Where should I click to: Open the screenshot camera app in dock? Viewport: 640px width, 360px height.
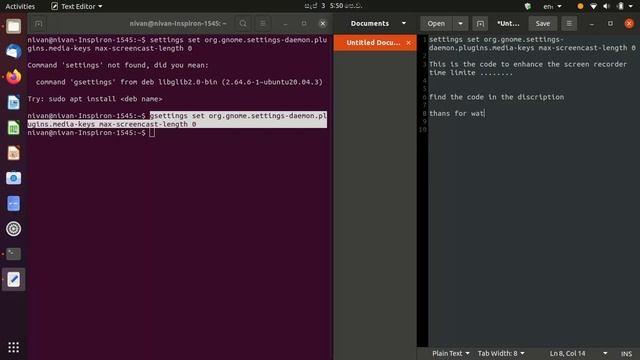13,178
